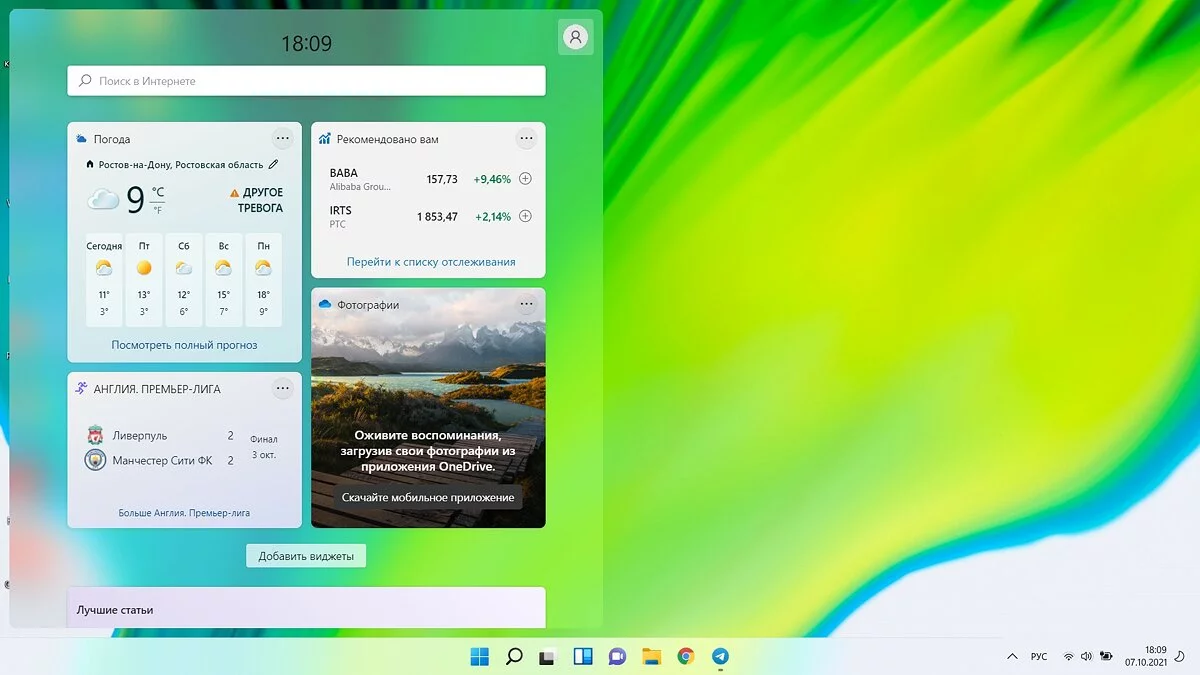Select the Сегодня forecast day
This screenshot has height=675, width=1200.
pyautogui.click(x=104, y=280)
